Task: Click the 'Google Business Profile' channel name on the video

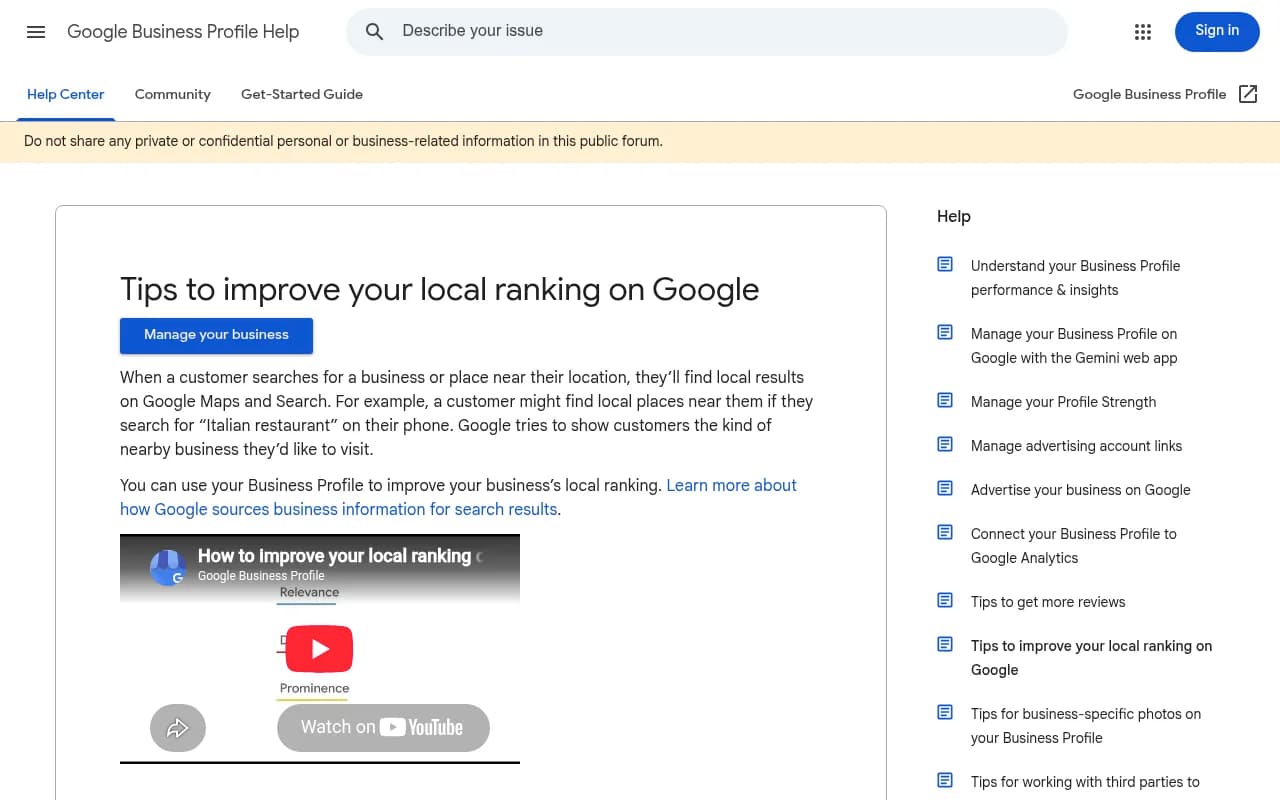Action: (261, 576)
